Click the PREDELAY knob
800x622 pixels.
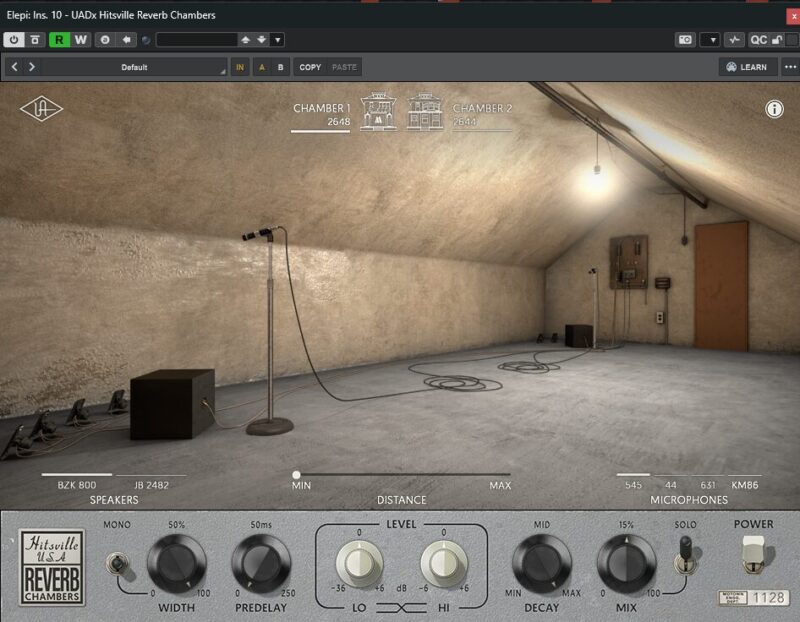[261, 564]
